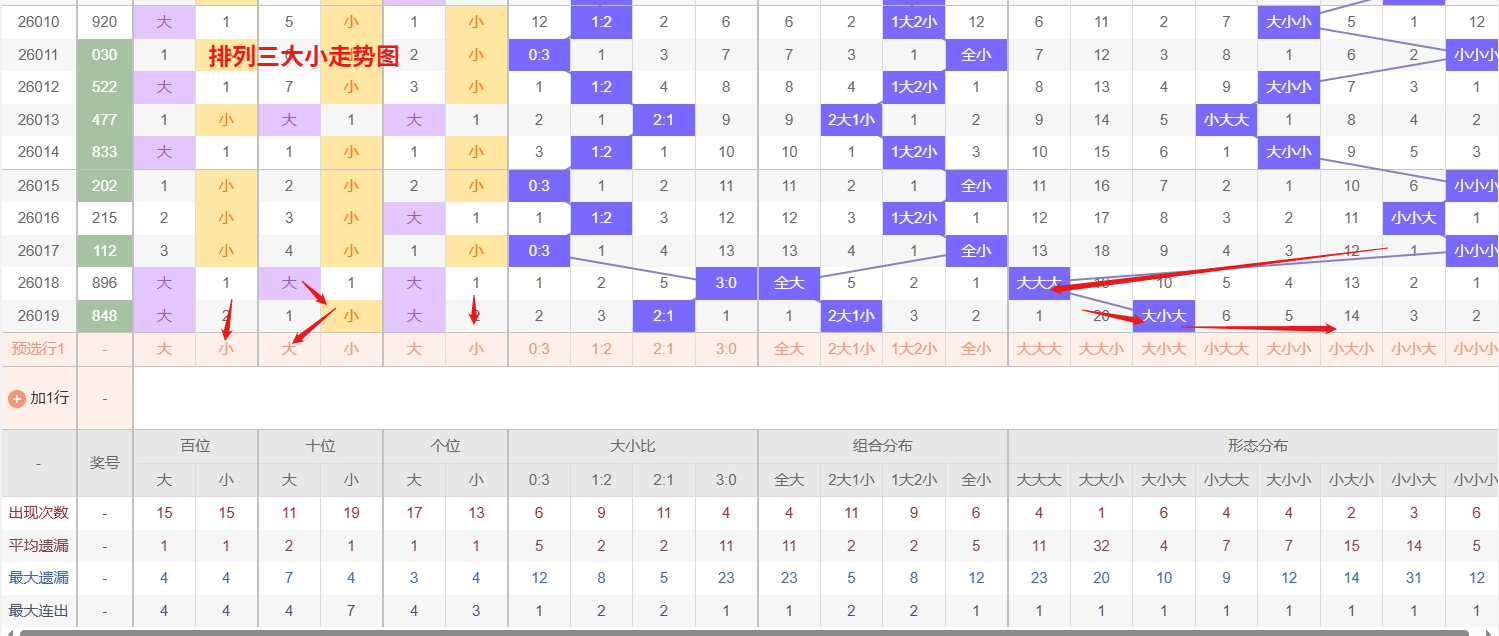Toggle 大大大 in the 预选行1 row

(x=1039, y=349)
